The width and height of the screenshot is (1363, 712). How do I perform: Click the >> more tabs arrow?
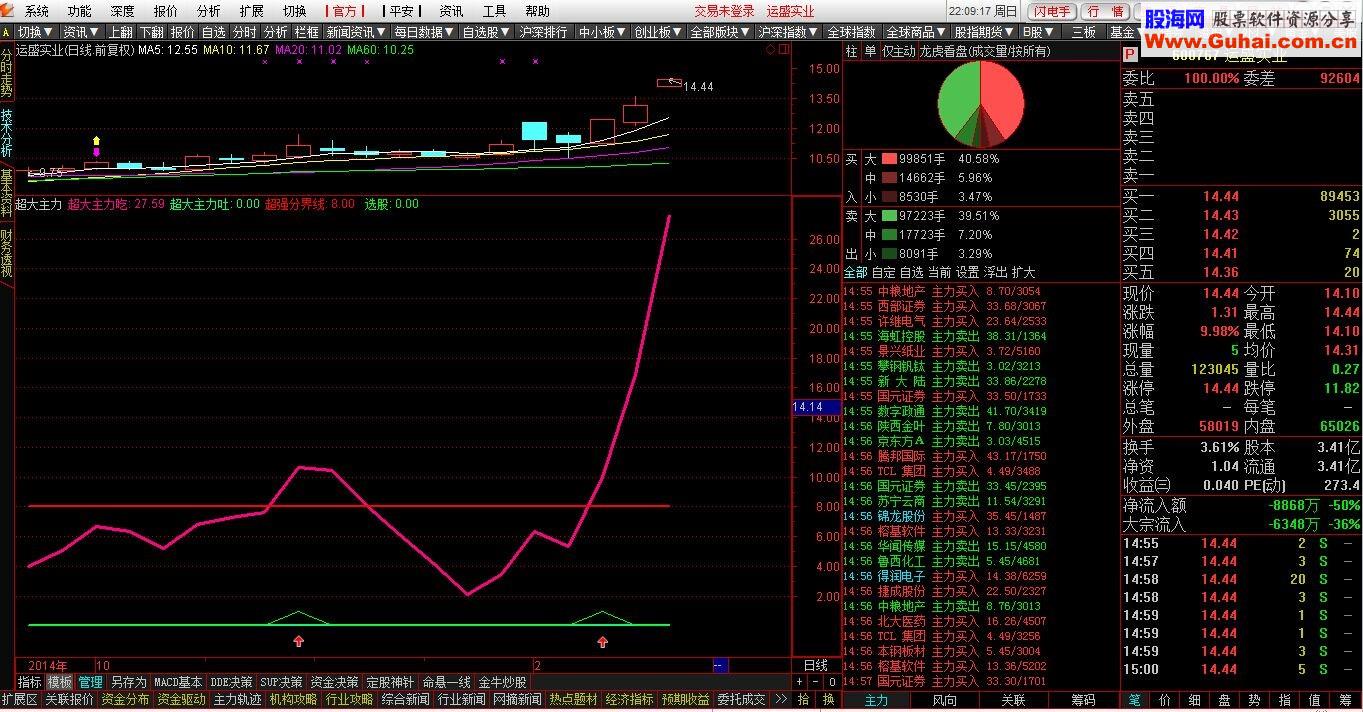tap(781, 700)
